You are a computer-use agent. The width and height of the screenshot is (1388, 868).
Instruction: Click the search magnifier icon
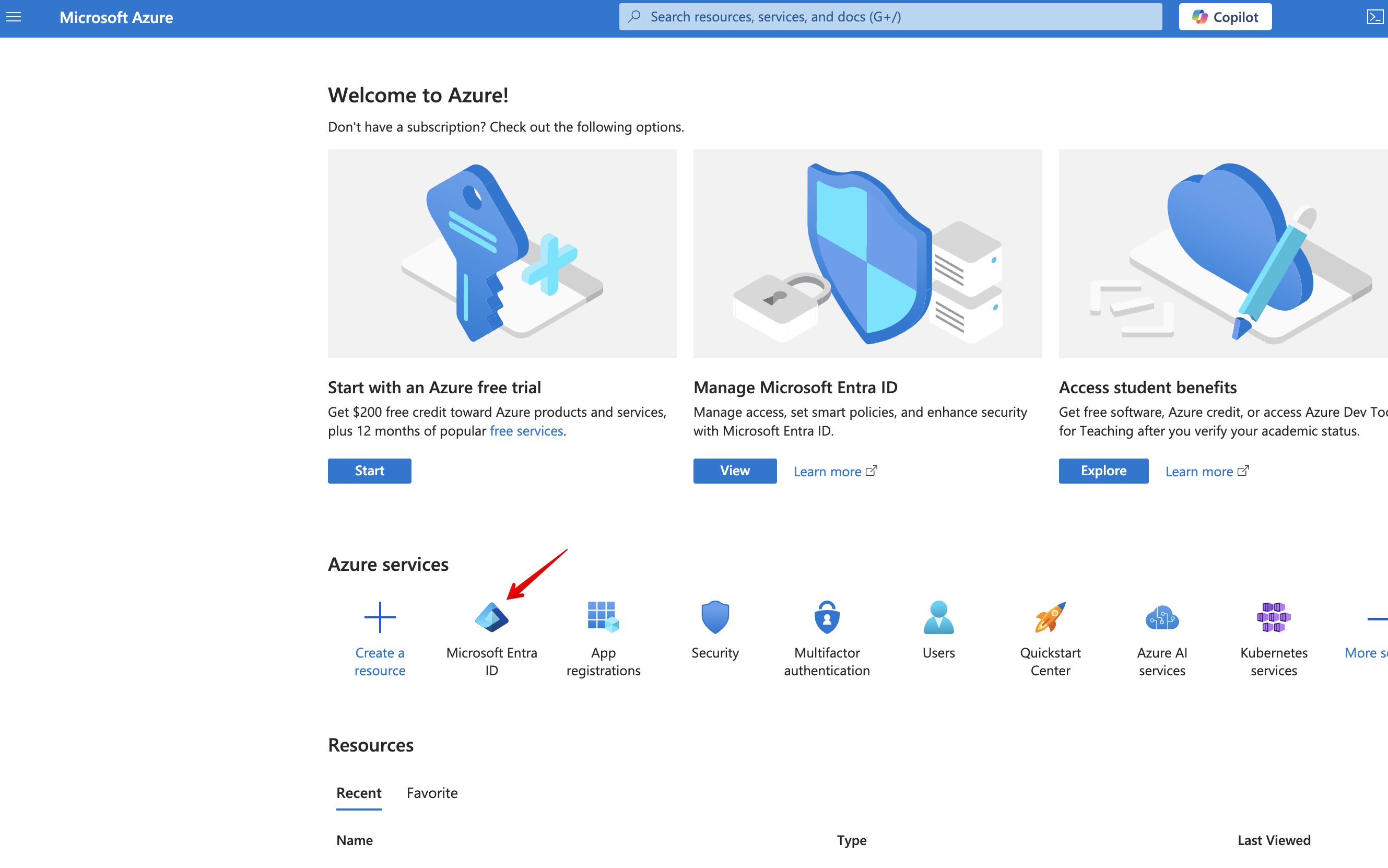tap(634, 17)
